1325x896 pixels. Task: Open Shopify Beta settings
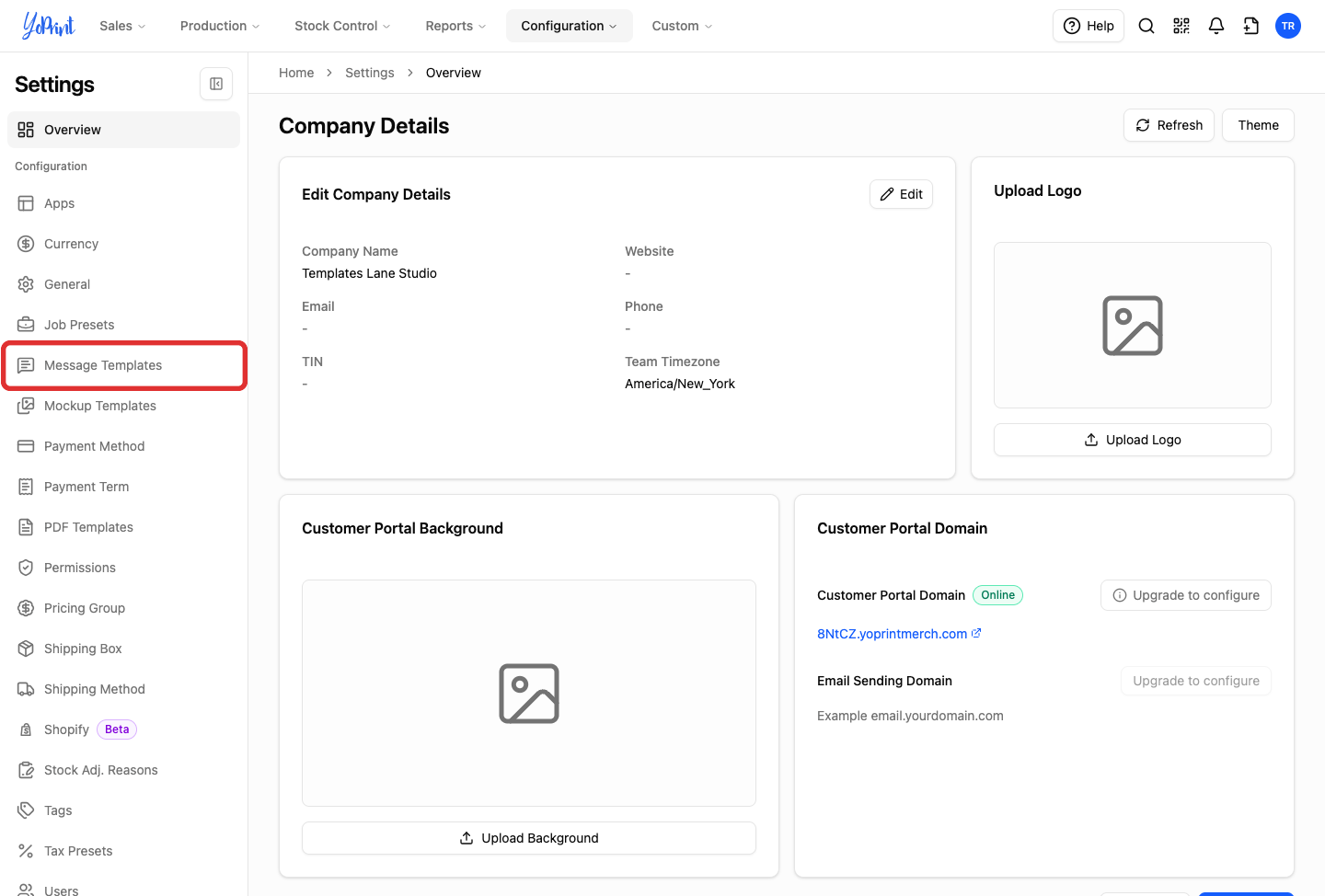point(123,729)
